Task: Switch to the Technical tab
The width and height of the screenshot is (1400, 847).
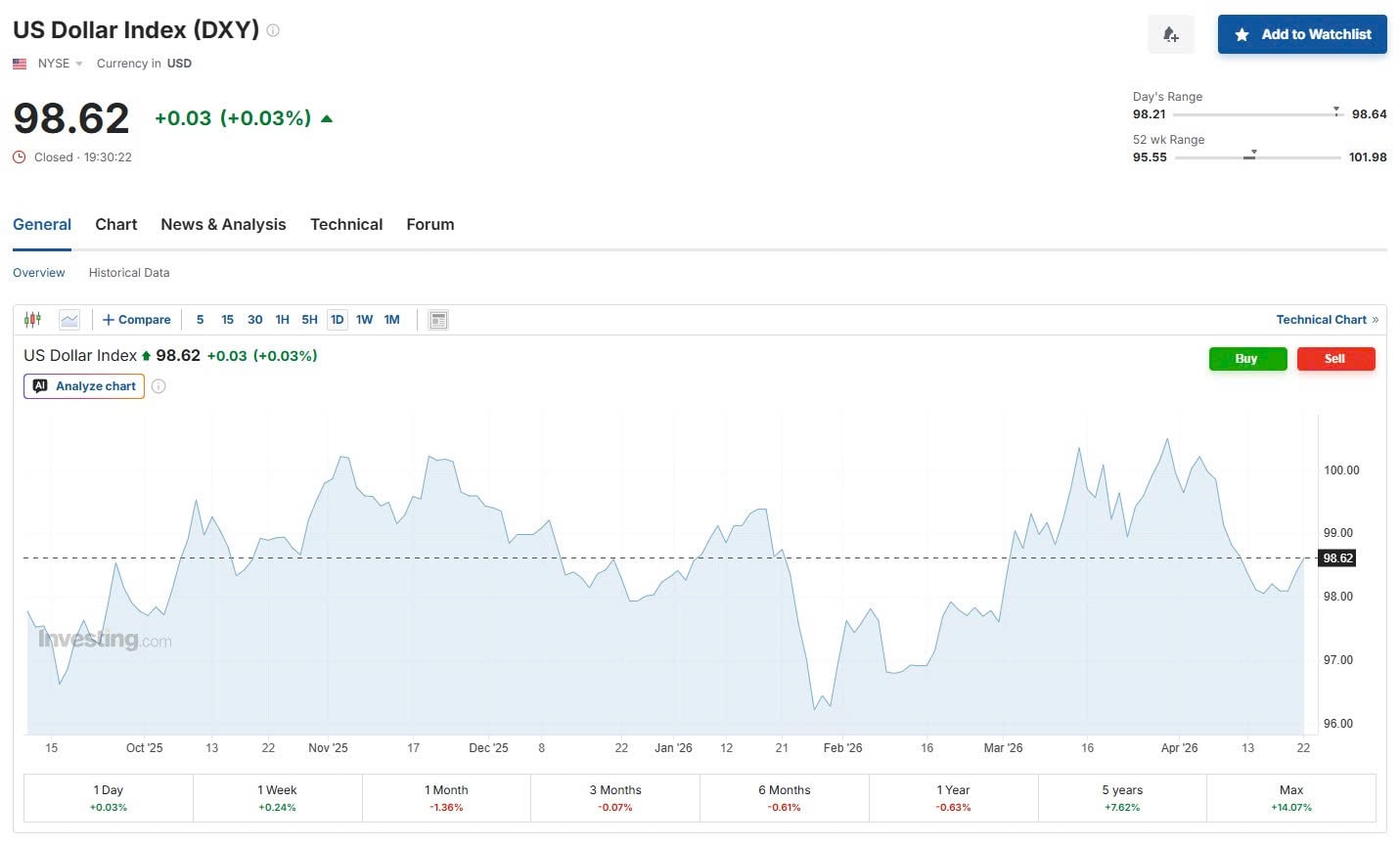Action: pyautogui.click(x=346, y=225)
